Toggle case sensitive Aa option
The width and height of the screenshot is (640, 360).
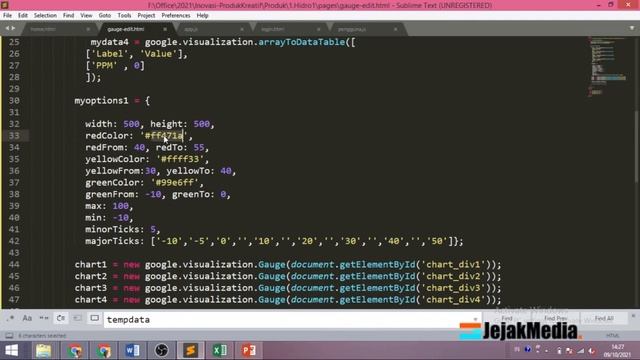click(x=27, y=318)
